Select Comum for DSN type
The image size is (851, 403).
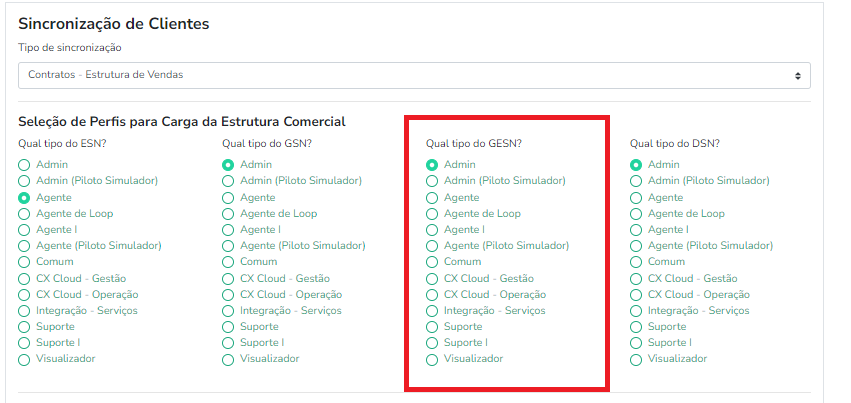(636, 262)
